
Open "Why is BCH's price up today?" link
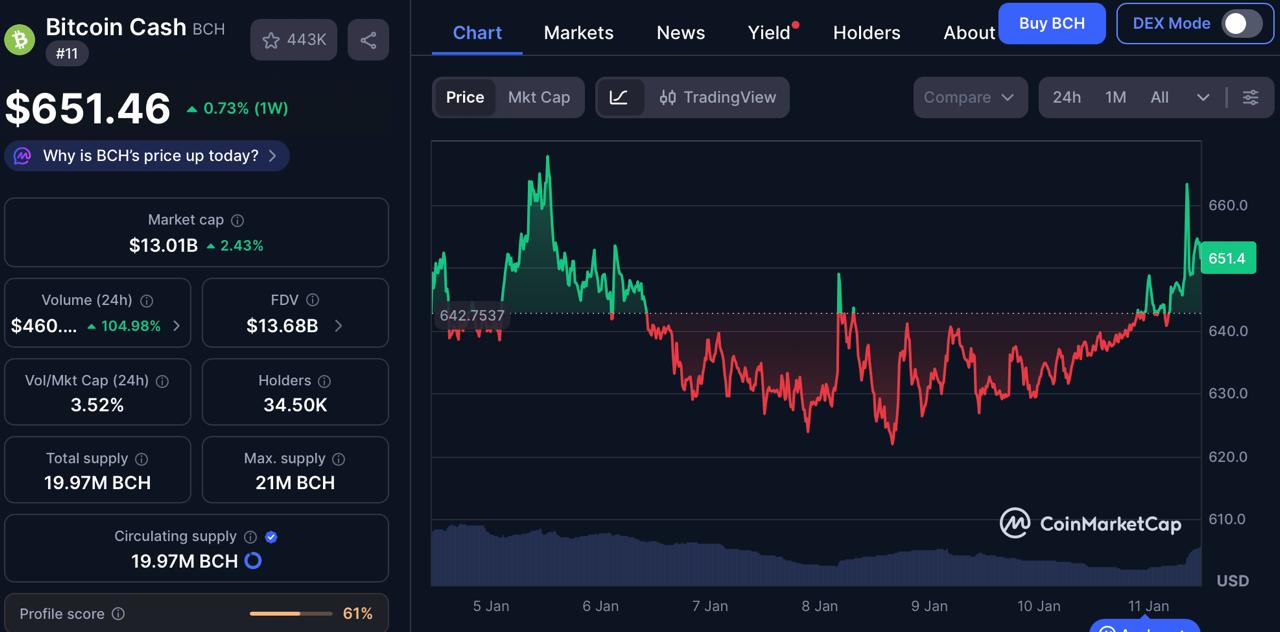[146, 155]
